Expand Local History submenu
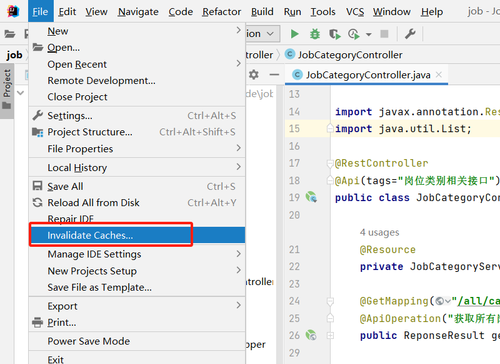This screenshot has width=500, height=364. tap(137, 167)
